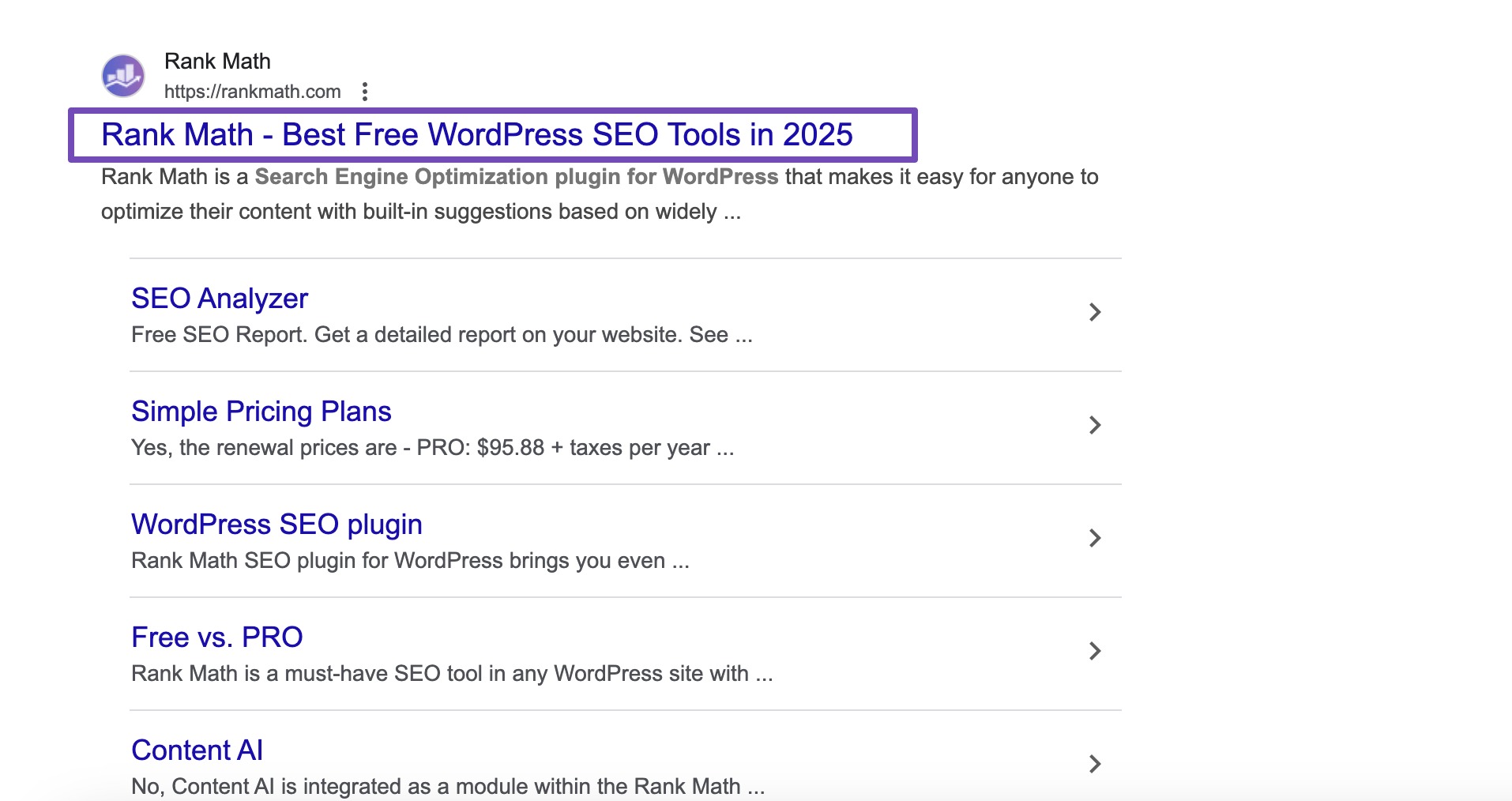The height and width of the screenshot is (801, 1512).
Task: Open the three-dot menu beside rankmath.com
Action: point(364,92)
